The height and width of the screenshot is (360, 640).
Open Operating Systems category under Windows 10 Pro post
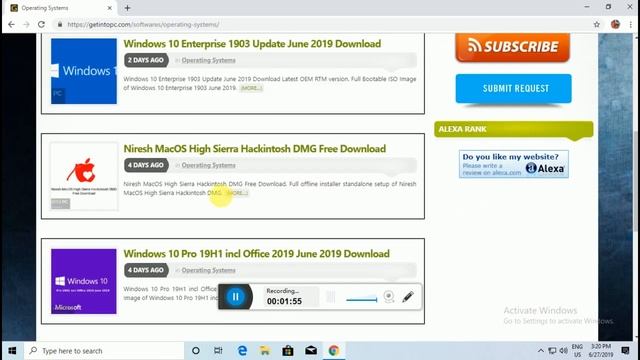(208, 270)
